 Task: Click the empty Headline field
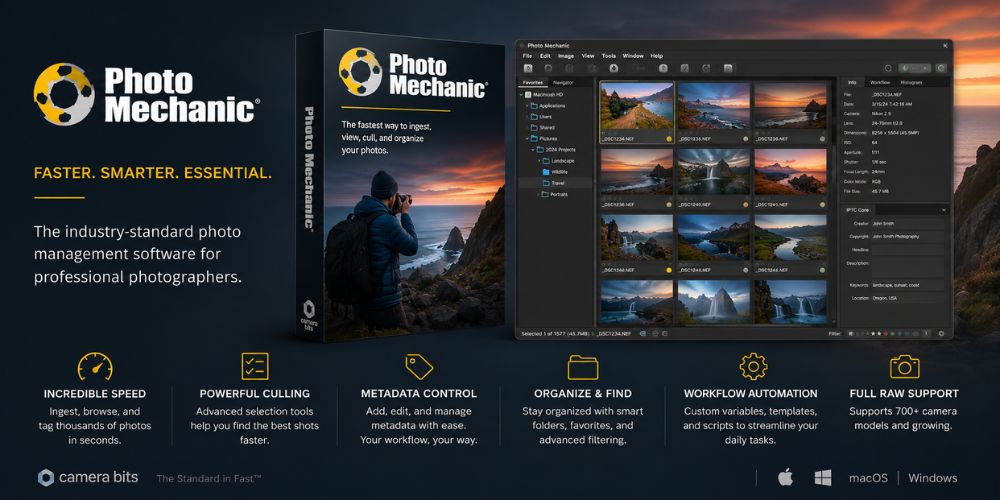click(x=908, y=250)
